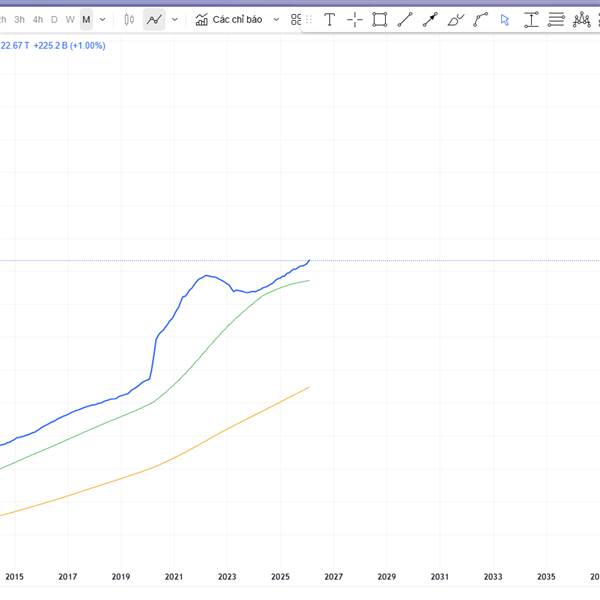Image resolution: width=600 pixels, height=600 pixels.
Task: Select the crosshair tool
Action: [355, 19]
